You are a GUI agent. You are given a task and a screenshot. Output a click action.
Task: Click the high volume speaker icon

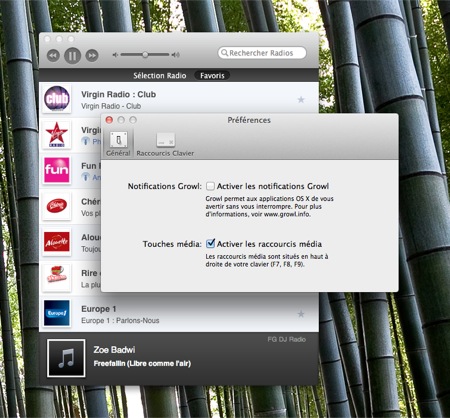pos(176,55)
